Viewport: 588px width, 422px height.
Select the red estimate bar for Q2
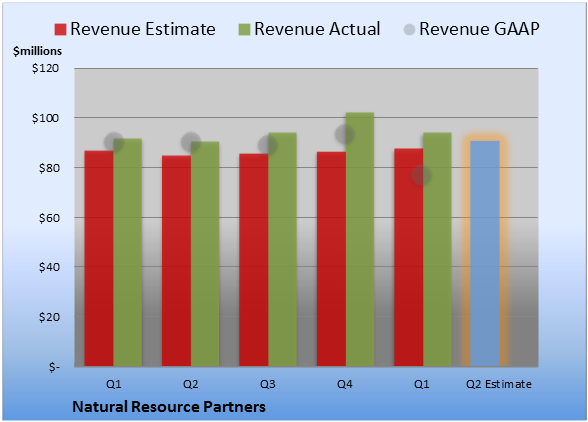[176, 261]
